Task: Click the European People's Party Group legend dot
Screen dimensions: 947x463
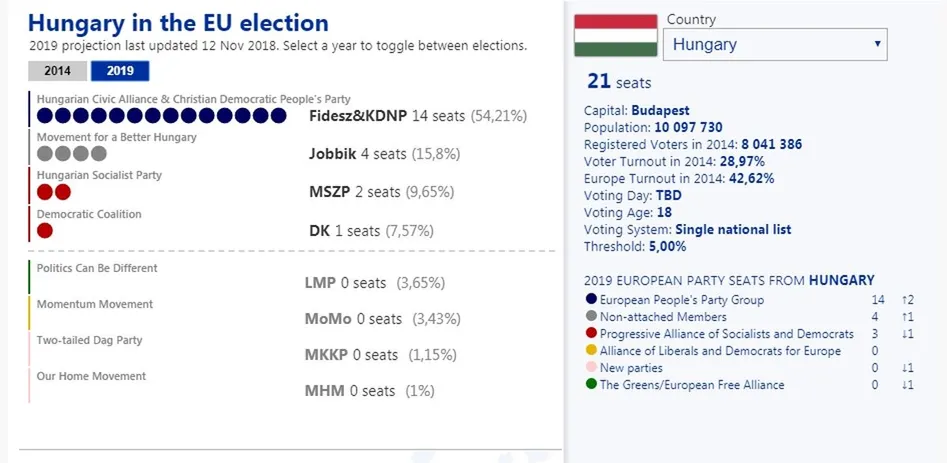Action: (592, 300)
